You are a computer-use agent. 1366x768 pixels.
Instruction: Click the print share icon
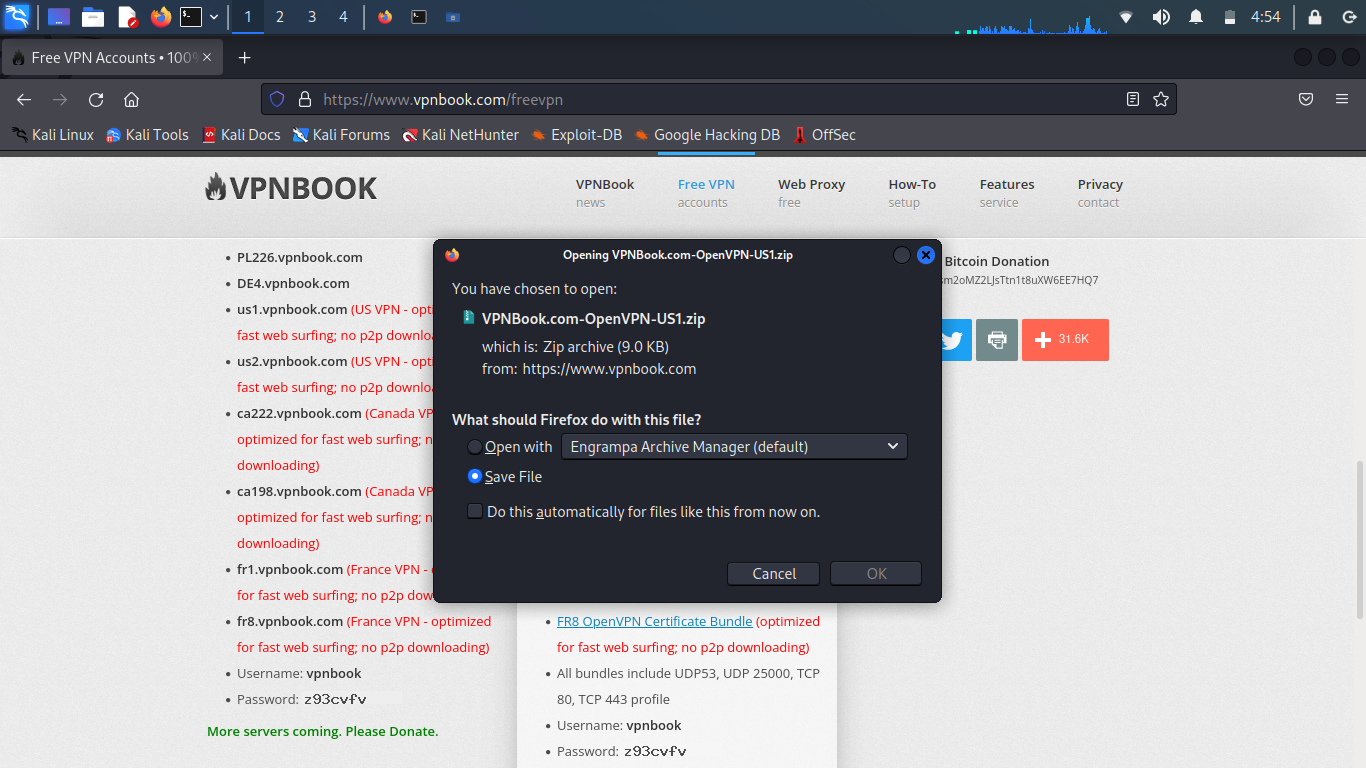[x=996, y=340]
